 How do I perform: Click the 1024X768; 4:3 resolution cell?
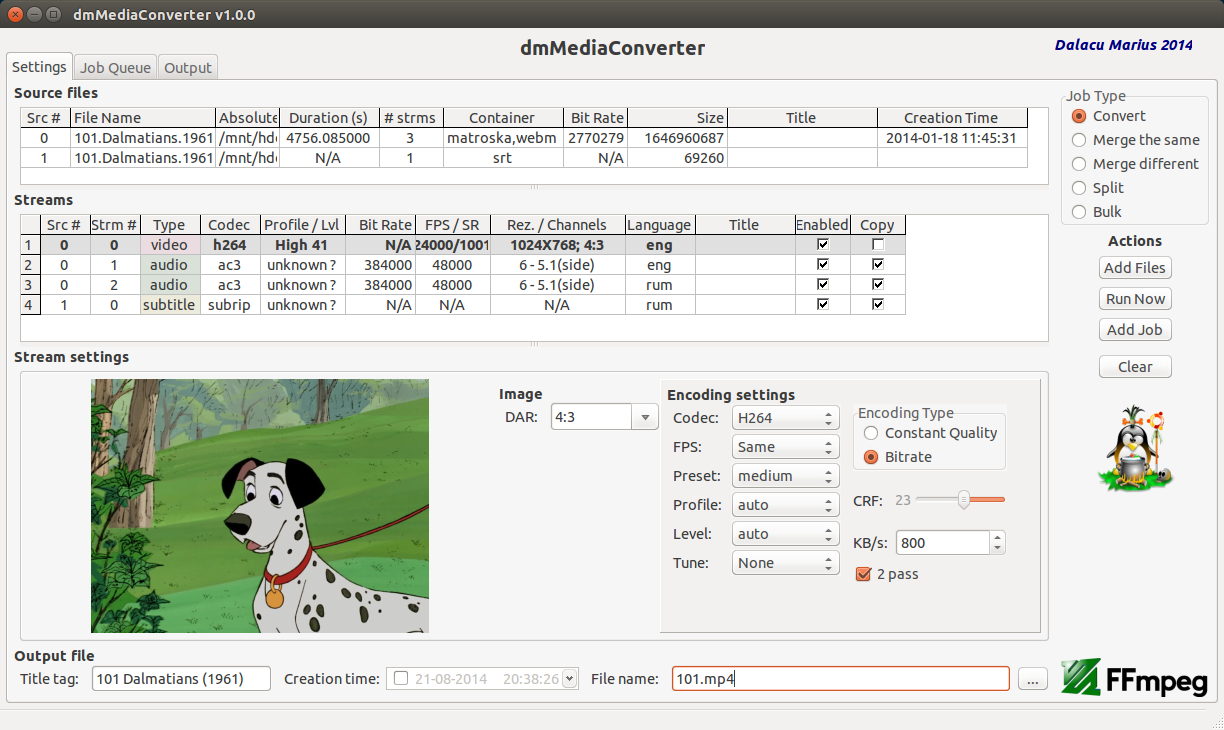[557, 245]
